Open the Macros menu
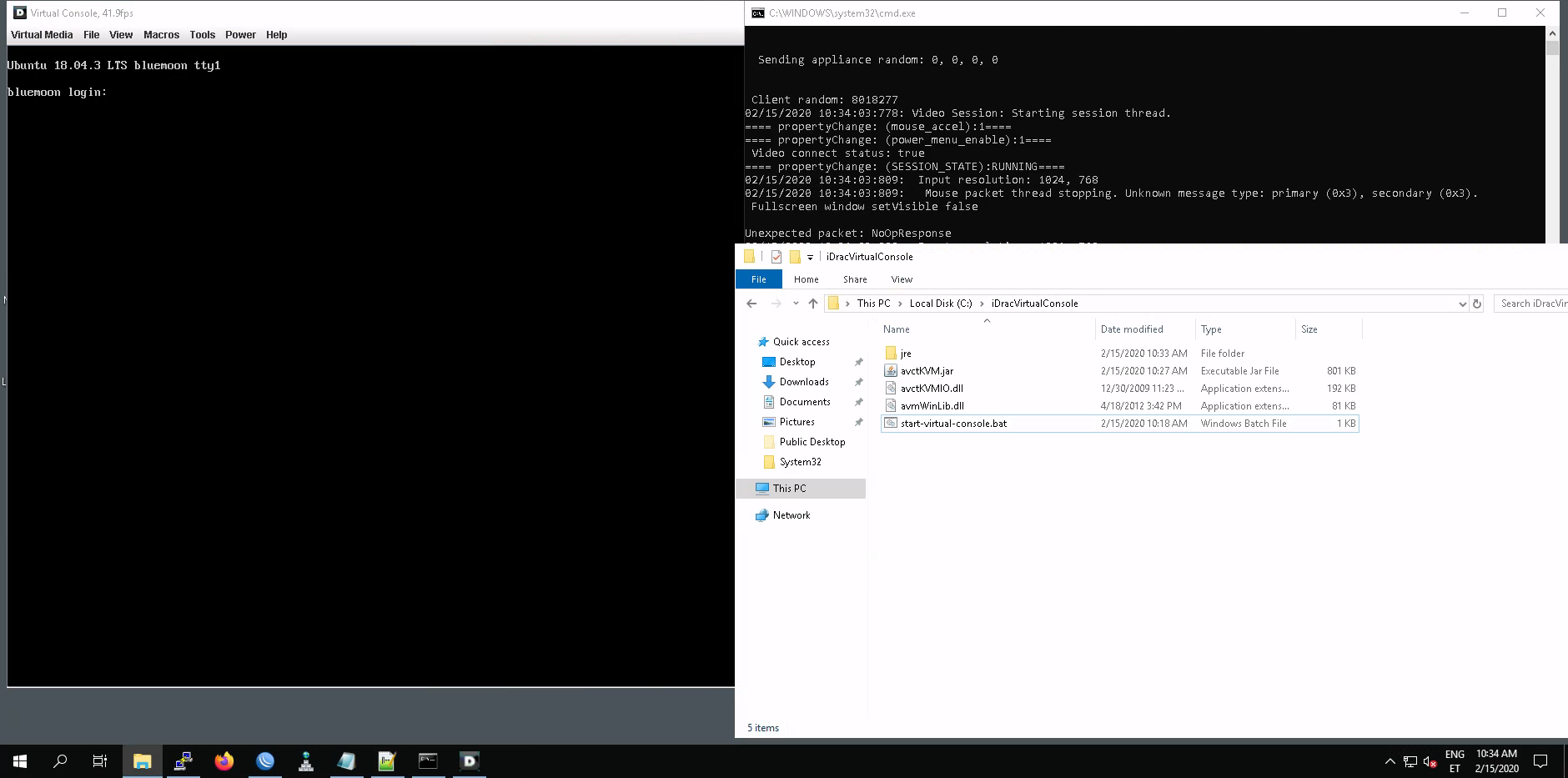The image size is (1568, 778). (x=161, y=35)
